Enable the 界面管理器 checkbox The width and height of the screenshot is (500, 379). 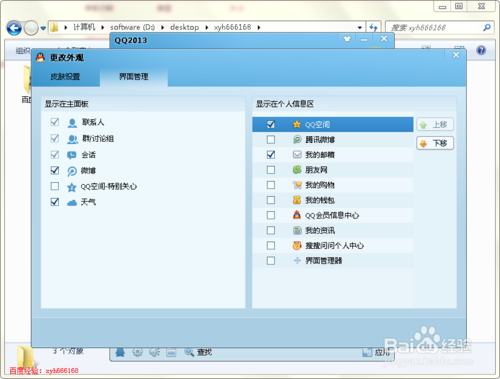click(271, 261)
